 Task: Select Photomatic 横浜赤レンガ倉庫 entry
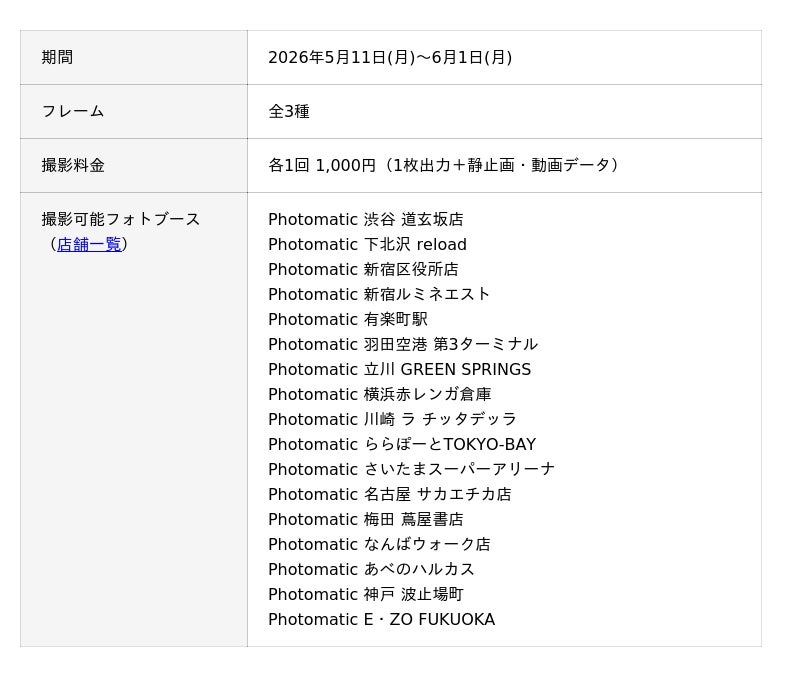tap(380, 394)
